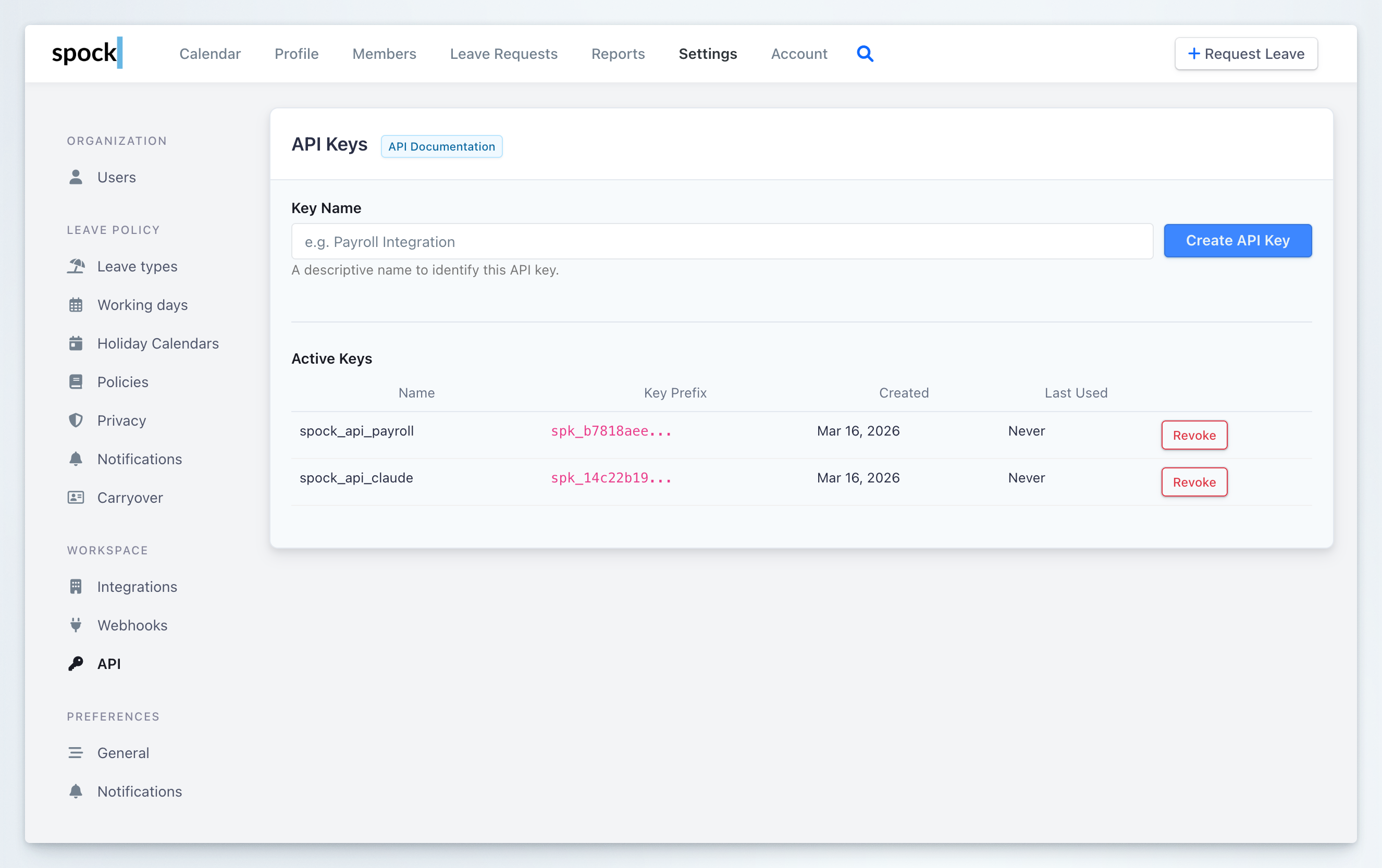Open the Leave Requests section
This screenshot has height=868, width=1382.
504,53
